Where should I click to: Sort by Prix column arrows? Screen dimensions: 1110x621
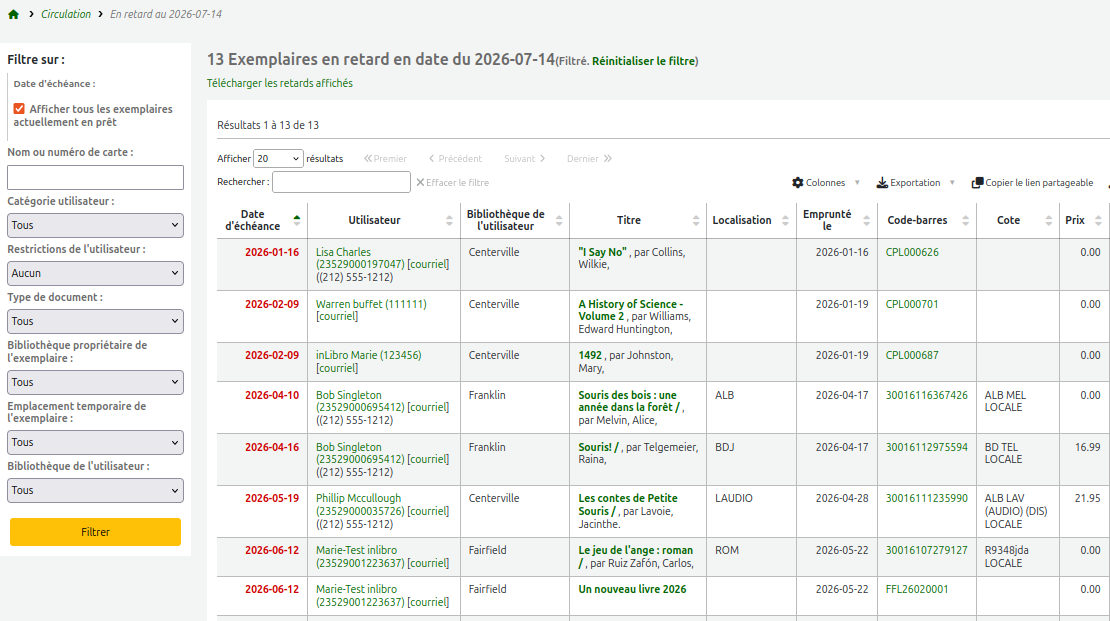point(1098,220)
